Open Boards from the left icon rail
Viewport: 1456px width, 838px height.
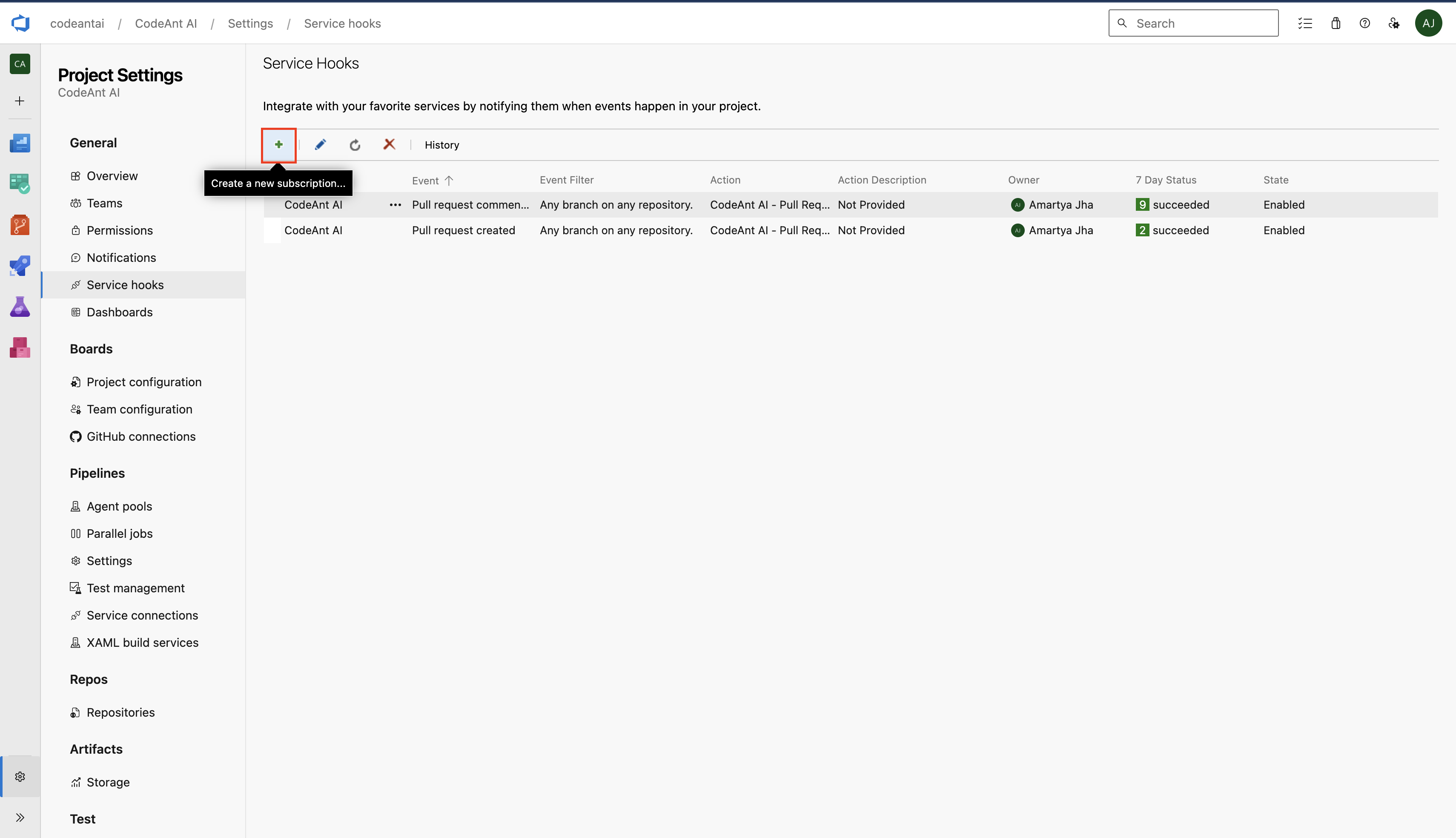[20, 184]
